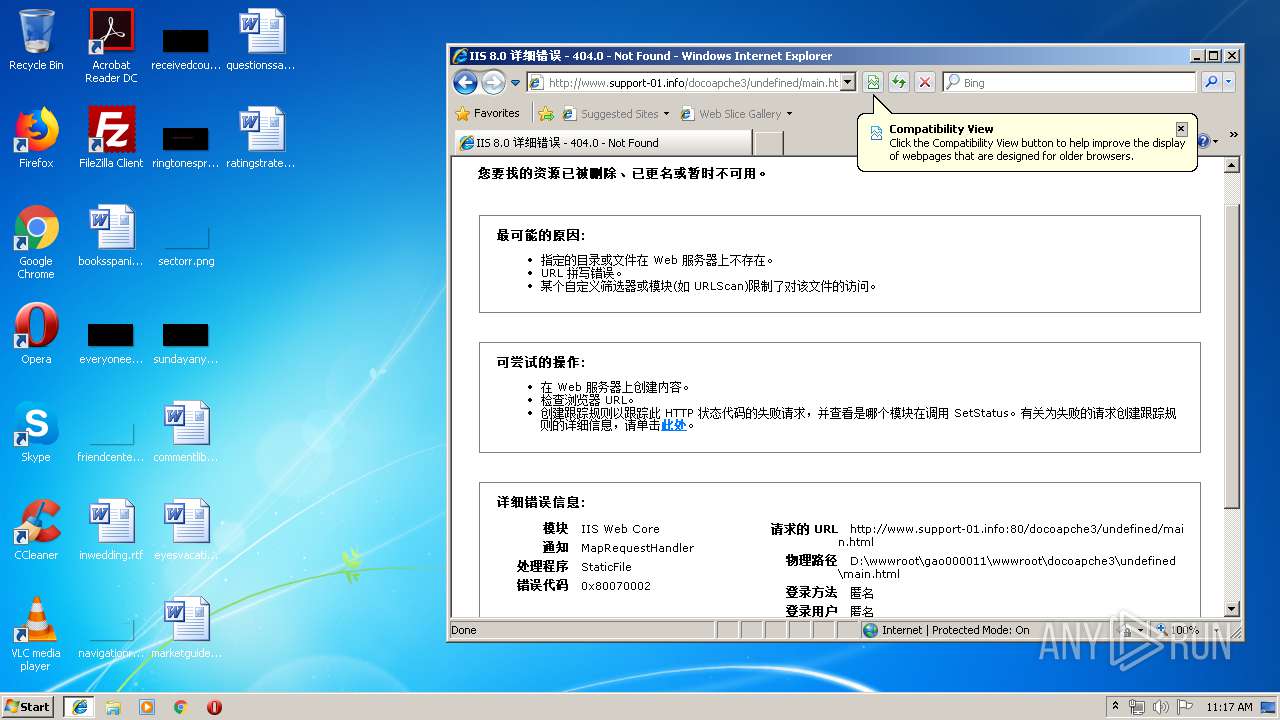
Task: Select the eyesvacati Word document icon
Action: point(186,530)
